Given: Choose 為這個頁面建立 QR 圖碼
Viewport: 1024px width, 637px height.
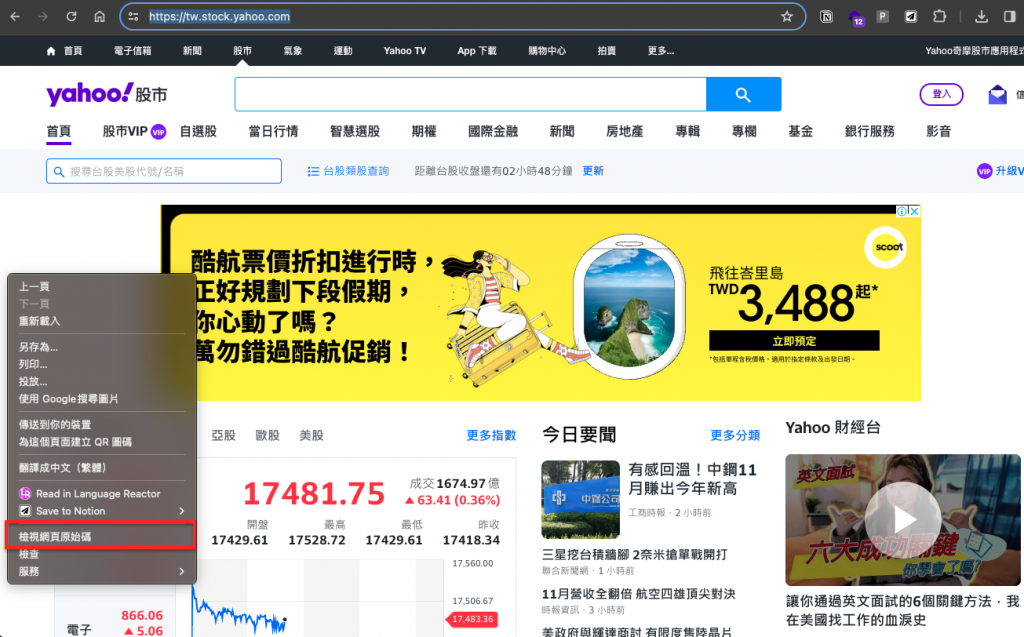Looking at the screenshot, I should click(101, 442).
